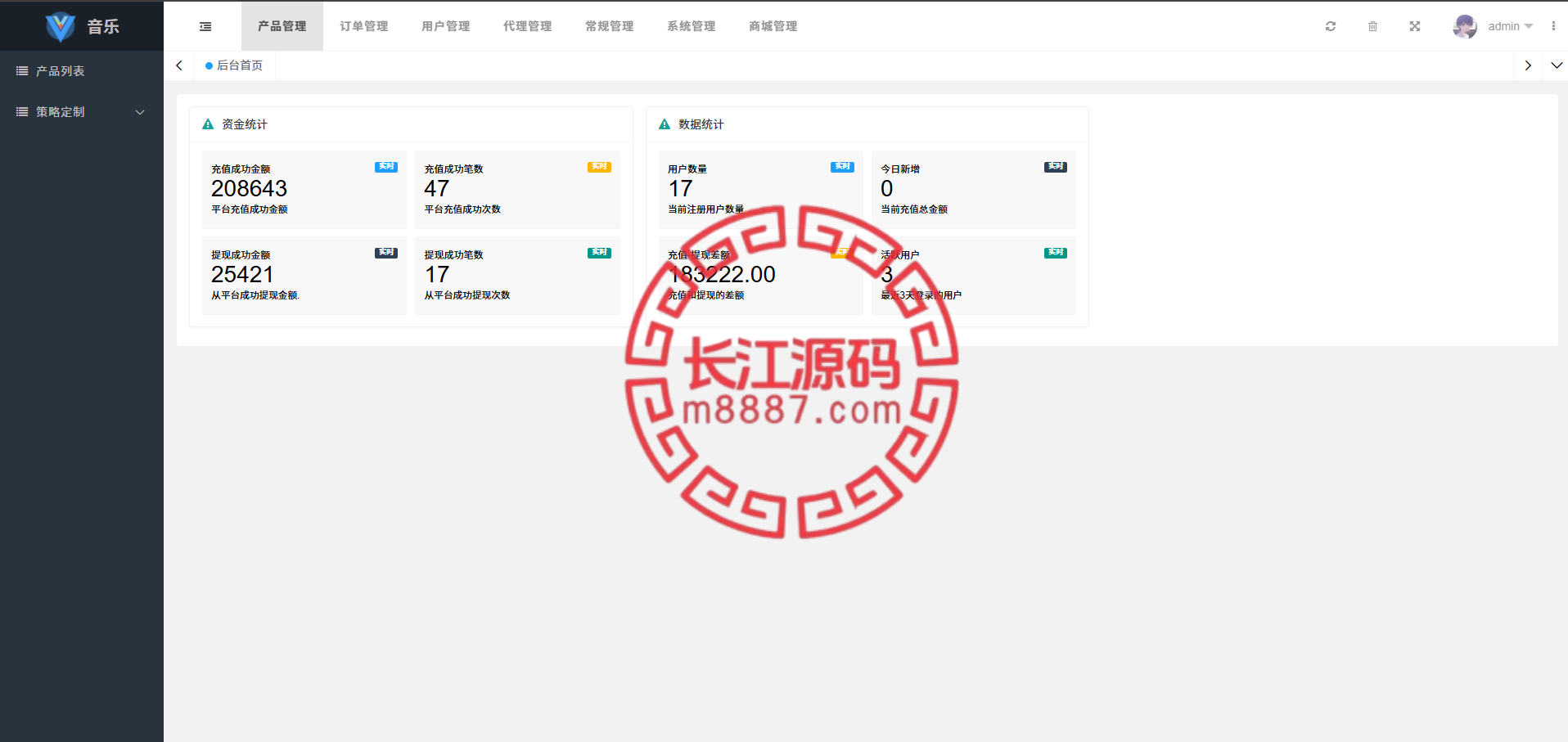The width and height of the screenshot is (1568, 742).
Task: Open the vertical three-dot more menu
Action: click(x=1553, y=26)
